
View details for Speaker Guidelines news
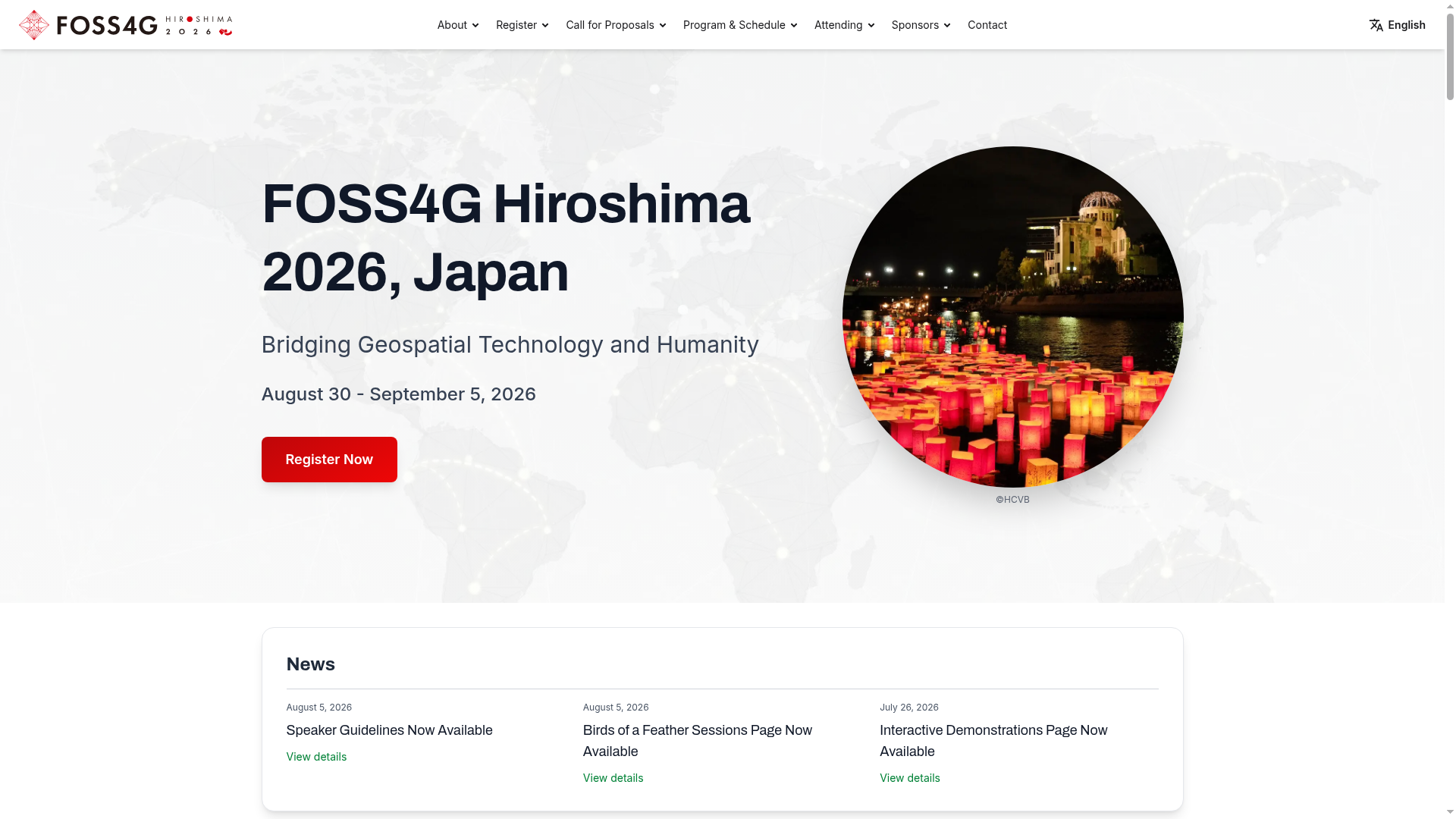[x=316, y=757]
